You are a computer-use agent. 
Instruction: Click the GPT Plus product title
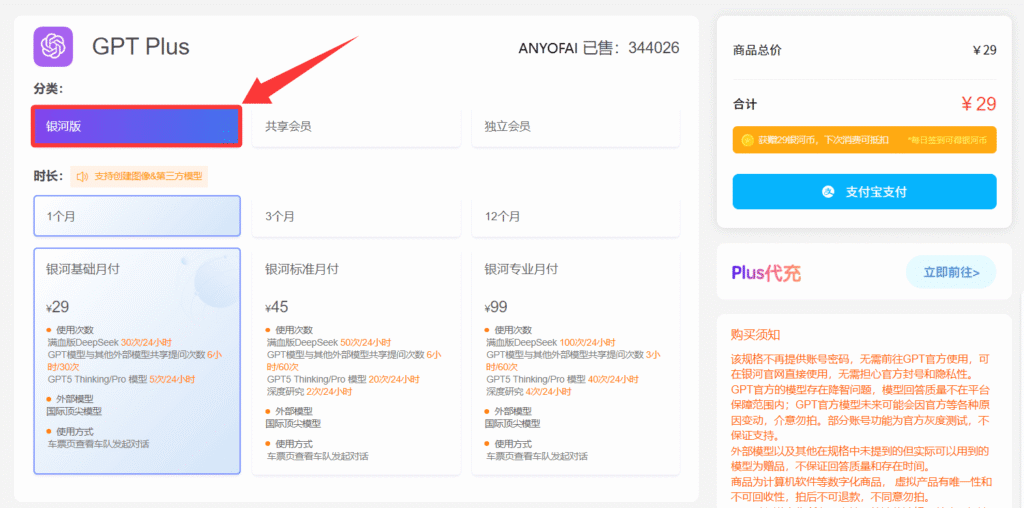coord(140,47)
